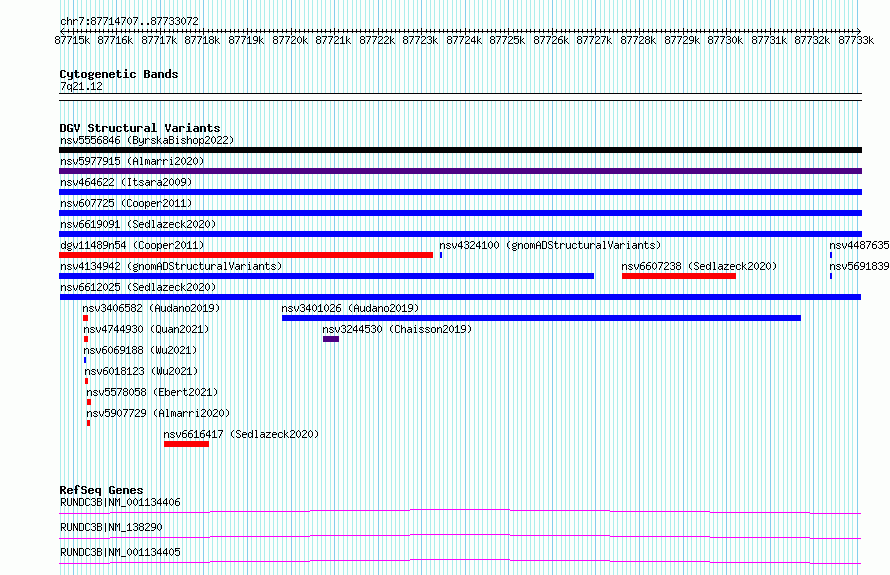This screenshot has width=890, height=575.
Task: Click the small red nsv5578058 marker
Action: click(x=89, y=402)
